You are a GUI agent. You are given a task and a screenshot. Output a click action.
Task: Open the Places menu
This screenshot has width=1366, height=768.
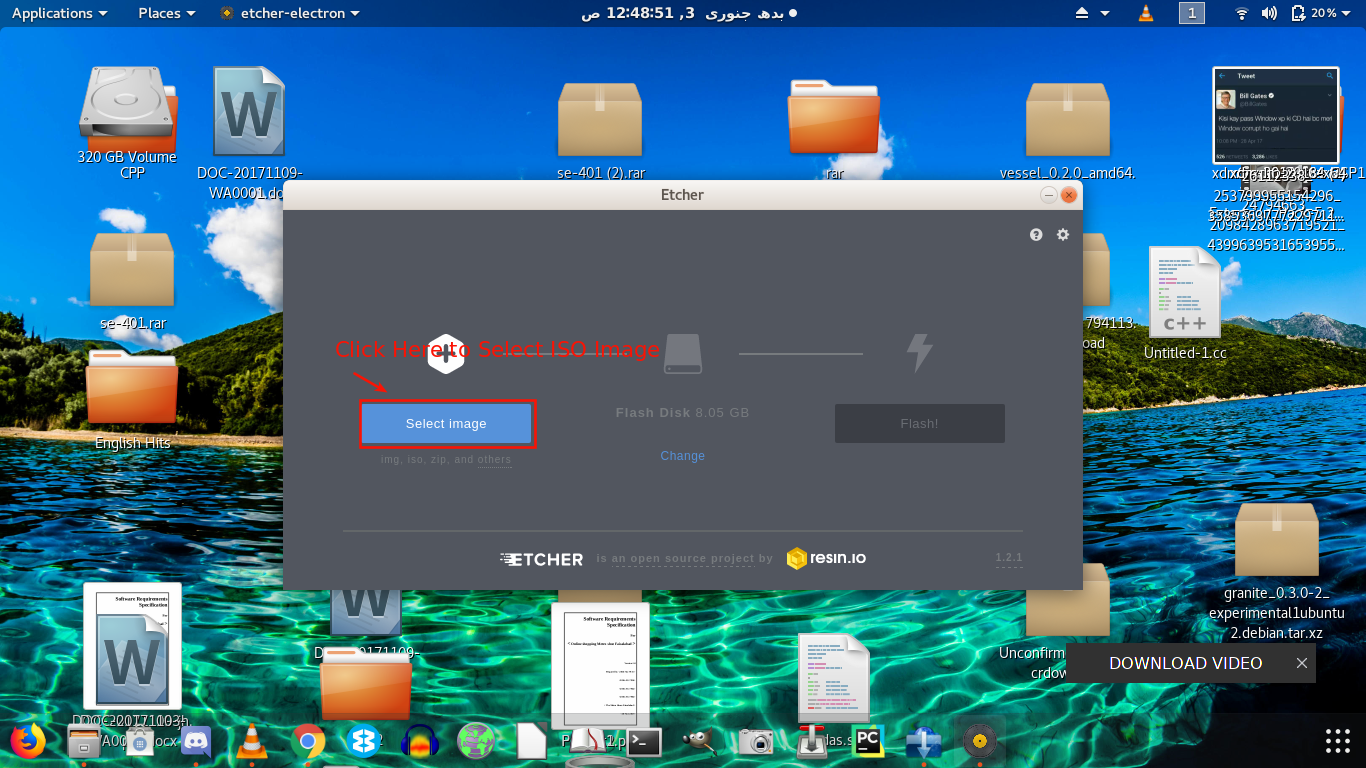coord(167,13)
